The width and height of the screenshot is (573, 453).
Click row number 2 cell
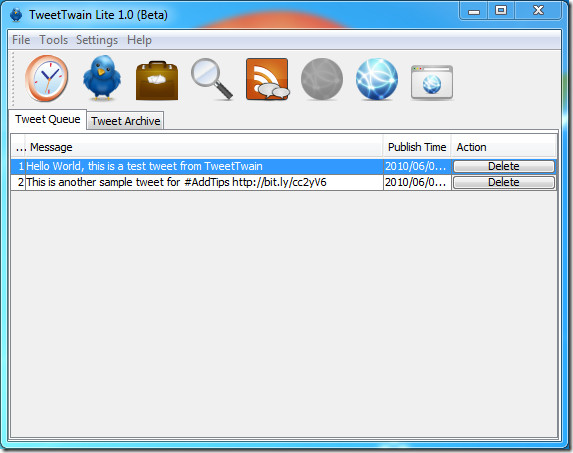(18, 182)
